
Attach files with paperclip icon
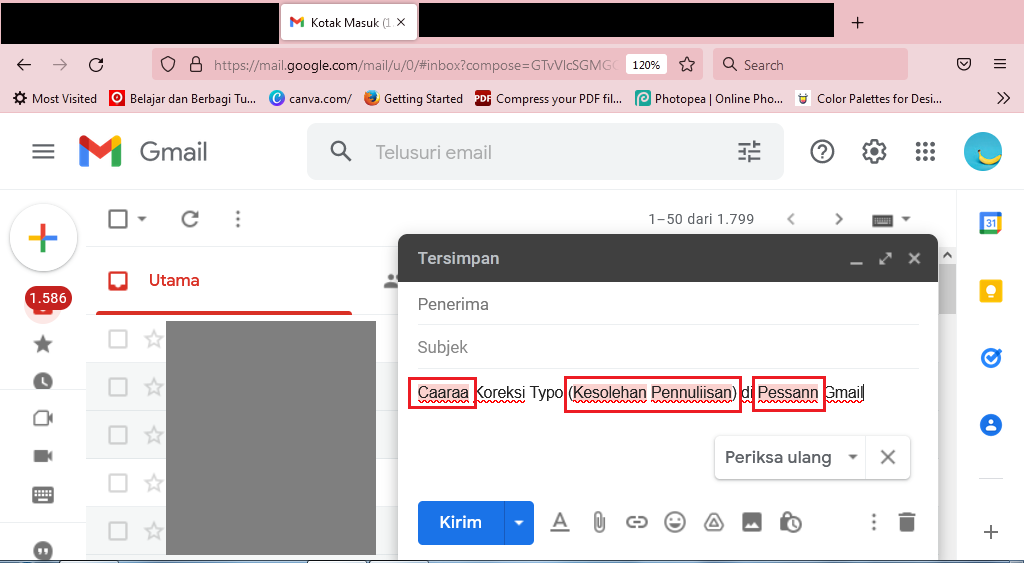(x=598, y=522)
